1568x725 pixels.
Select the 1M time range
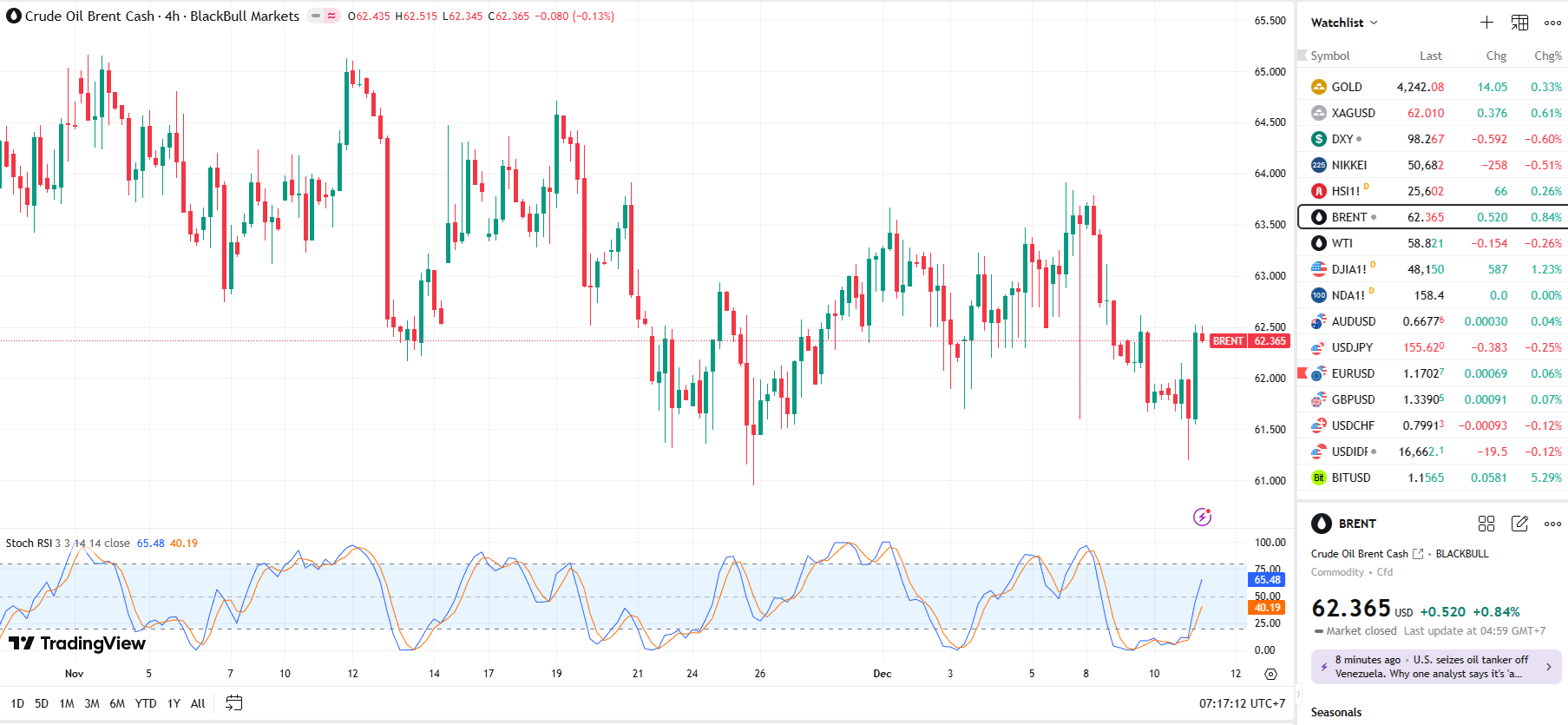point(67,703)
